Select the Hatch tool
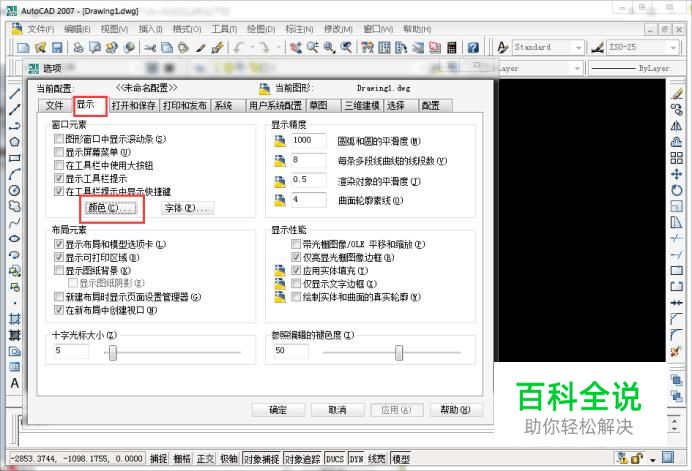The height and width of the screenshot is (471, 692). point(15,319)
